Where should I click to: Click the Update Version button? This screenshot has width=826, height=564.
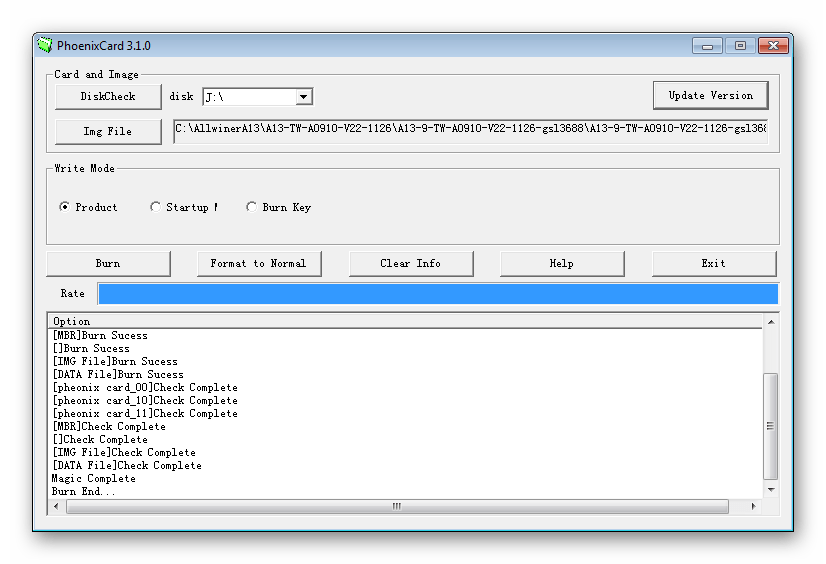711,95
